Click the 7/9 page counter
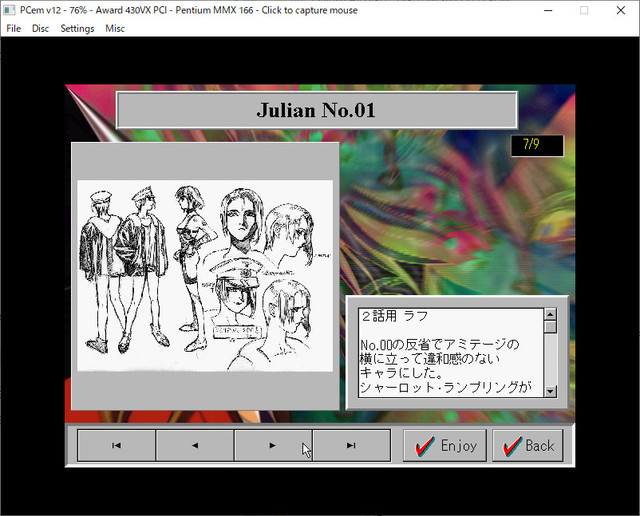Image resolution: width=640 pixels, height=516 pixels. (537, 145)
